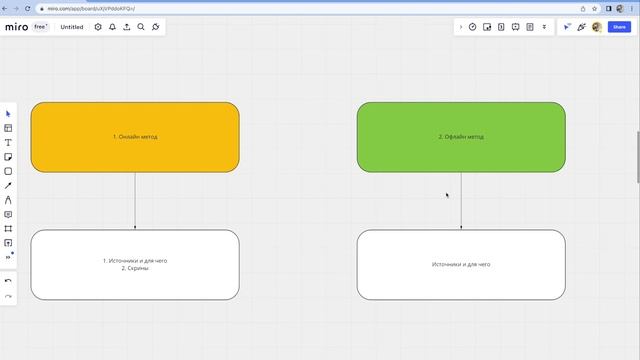Start the timer tool
Screen dimensions: 640x360
point(472,27)
